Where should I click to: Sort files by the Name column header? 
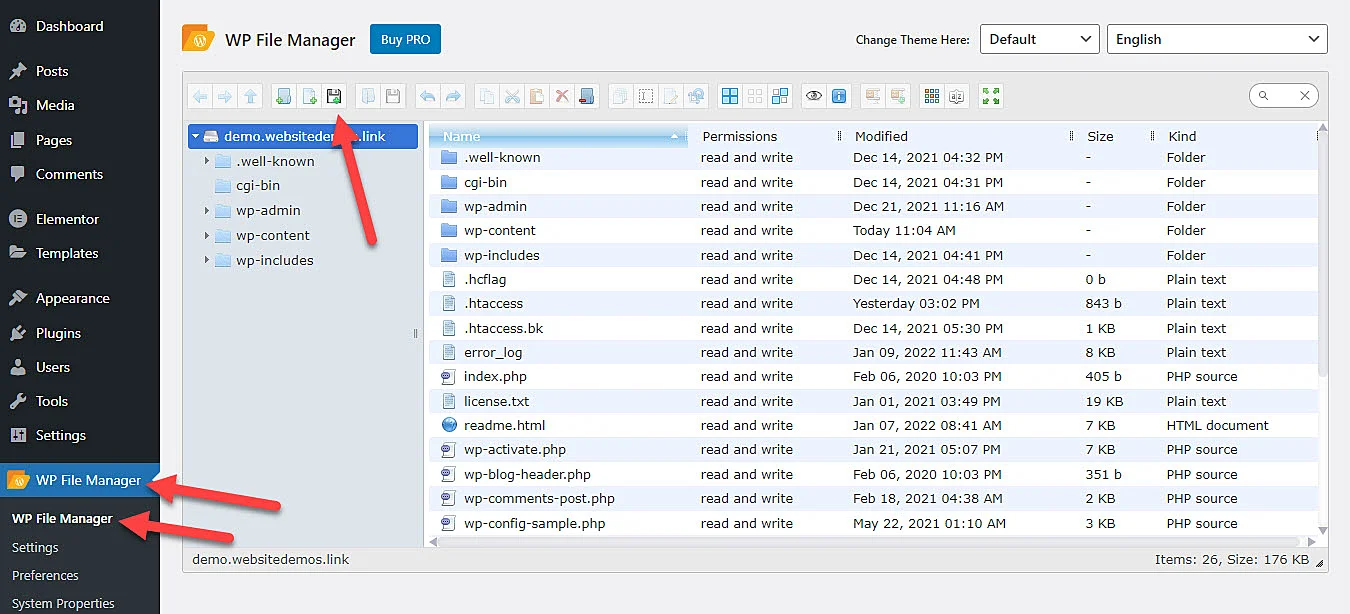click(558, 136)
